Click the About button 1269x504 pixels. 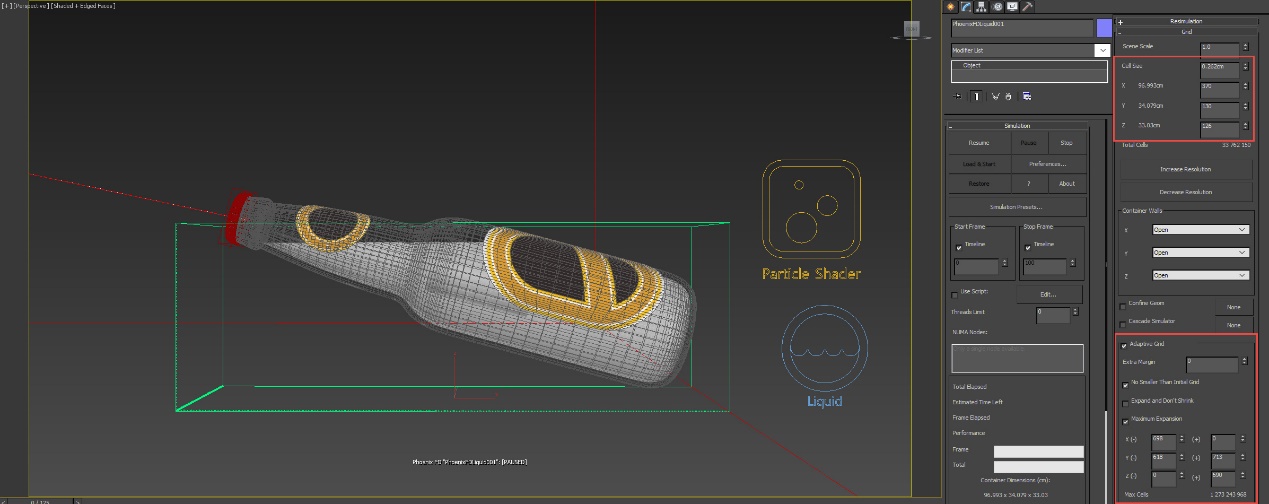1067,184
